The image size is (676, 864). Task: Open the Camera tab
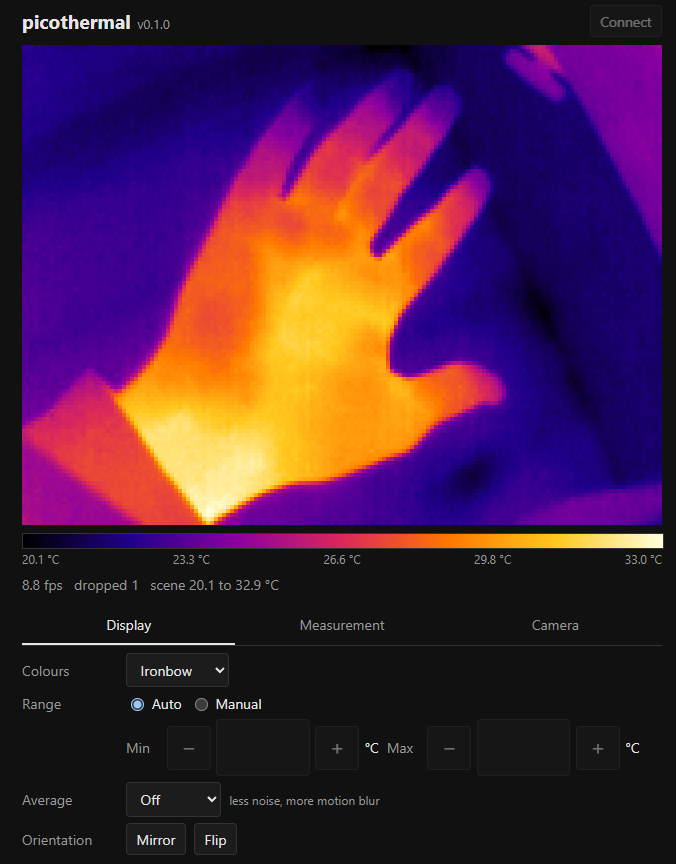(555, 625)
